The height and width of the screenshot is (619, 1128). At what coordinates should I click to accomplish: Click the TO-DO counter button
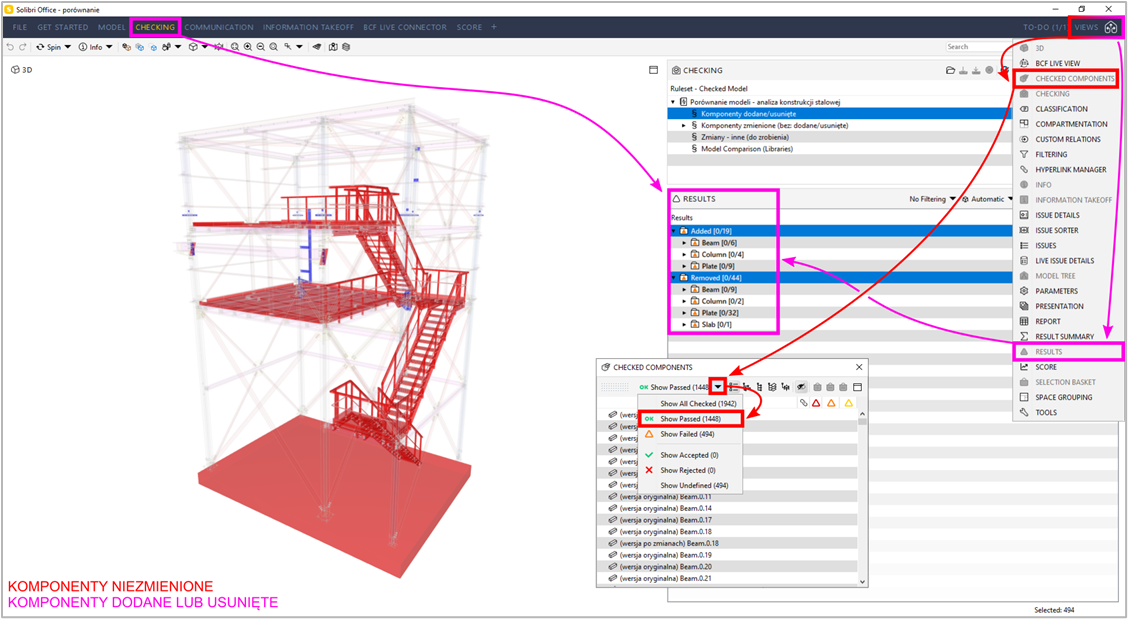pyautogui.click(x=1045, y=27)
